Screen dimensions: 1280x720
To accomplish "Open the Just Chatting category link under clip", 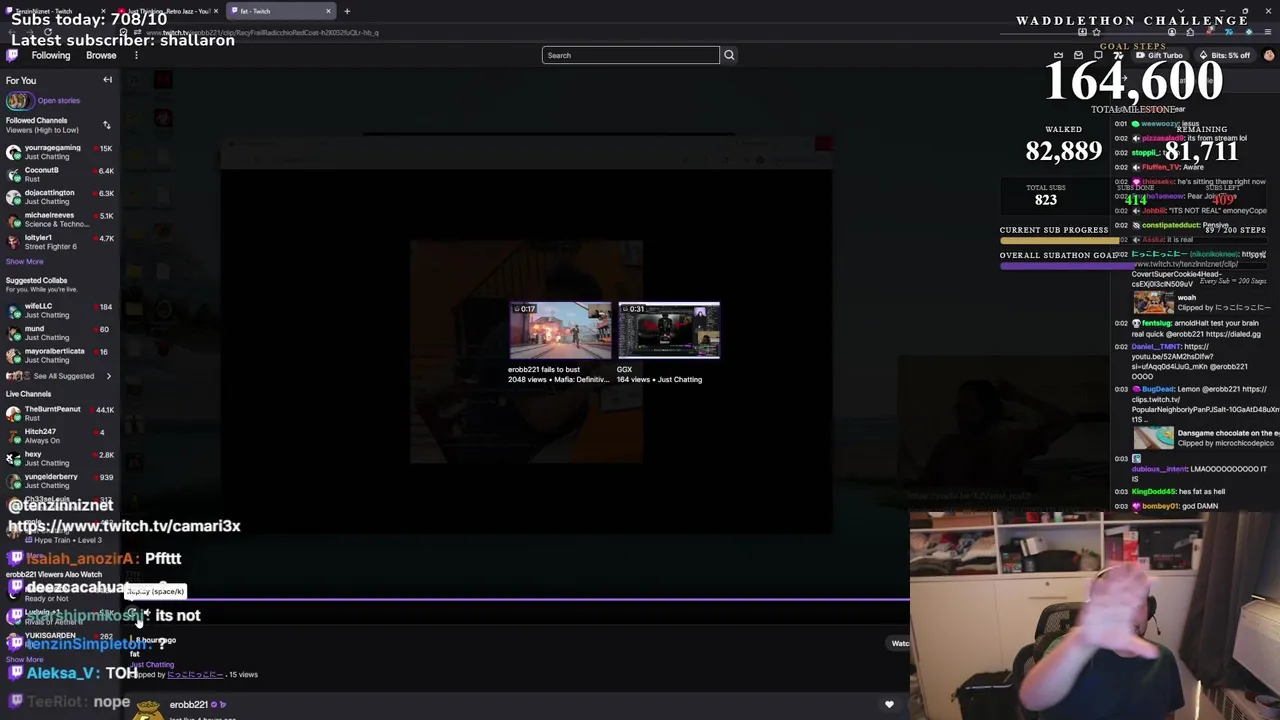I will pyautogui.click(x=153, y=664).
